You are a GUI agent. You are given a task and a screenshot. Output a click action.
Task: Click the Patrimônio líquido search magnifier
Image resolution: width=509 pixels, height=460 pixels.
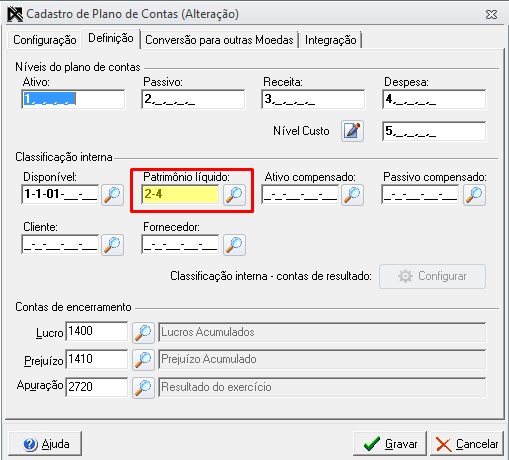pos(234,195)
